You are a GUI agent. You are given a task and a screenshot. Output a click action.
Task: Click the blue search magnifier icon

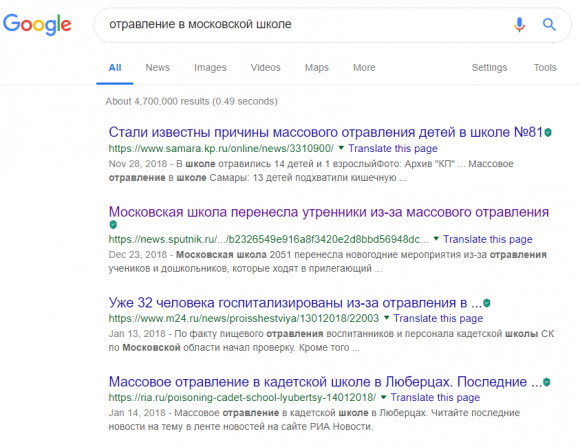coord(549,24)
